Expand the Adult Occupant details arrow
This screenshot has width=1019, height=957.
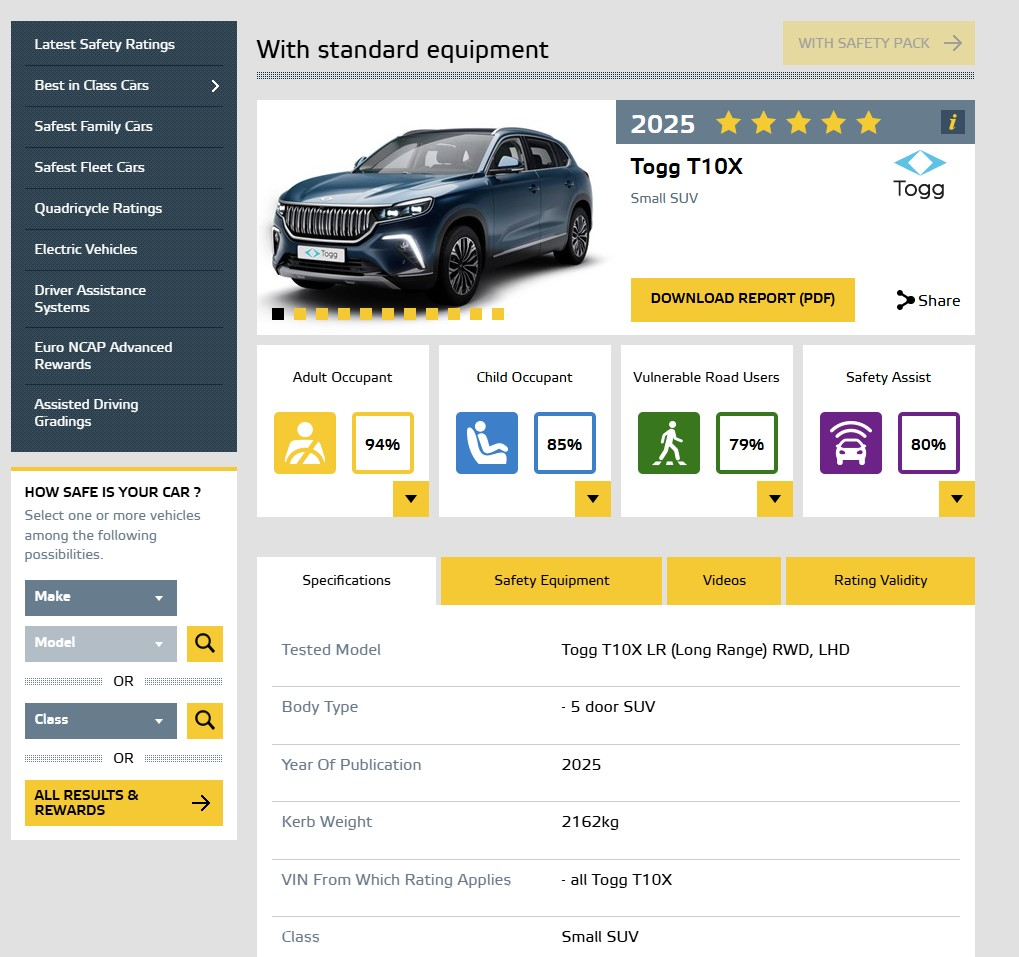pos(411,499)
